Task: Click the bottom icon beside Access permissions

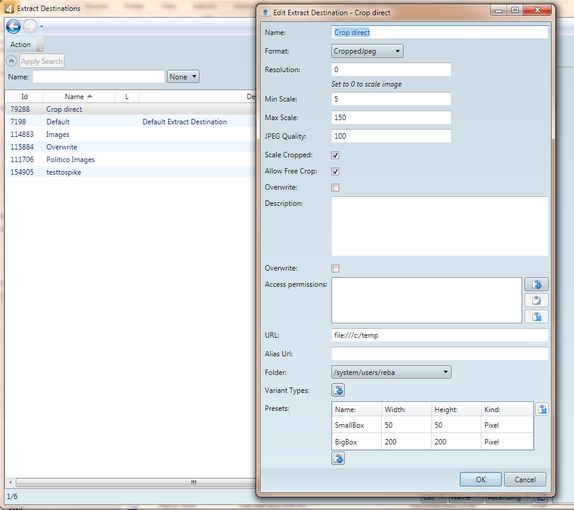Action: [536, 316]
